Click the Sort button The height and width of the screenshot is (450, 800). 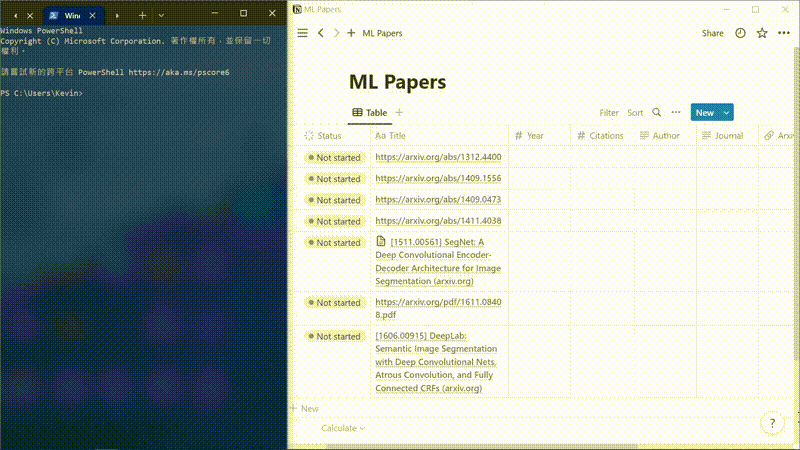pyautogui.click(x=635, y=113)
